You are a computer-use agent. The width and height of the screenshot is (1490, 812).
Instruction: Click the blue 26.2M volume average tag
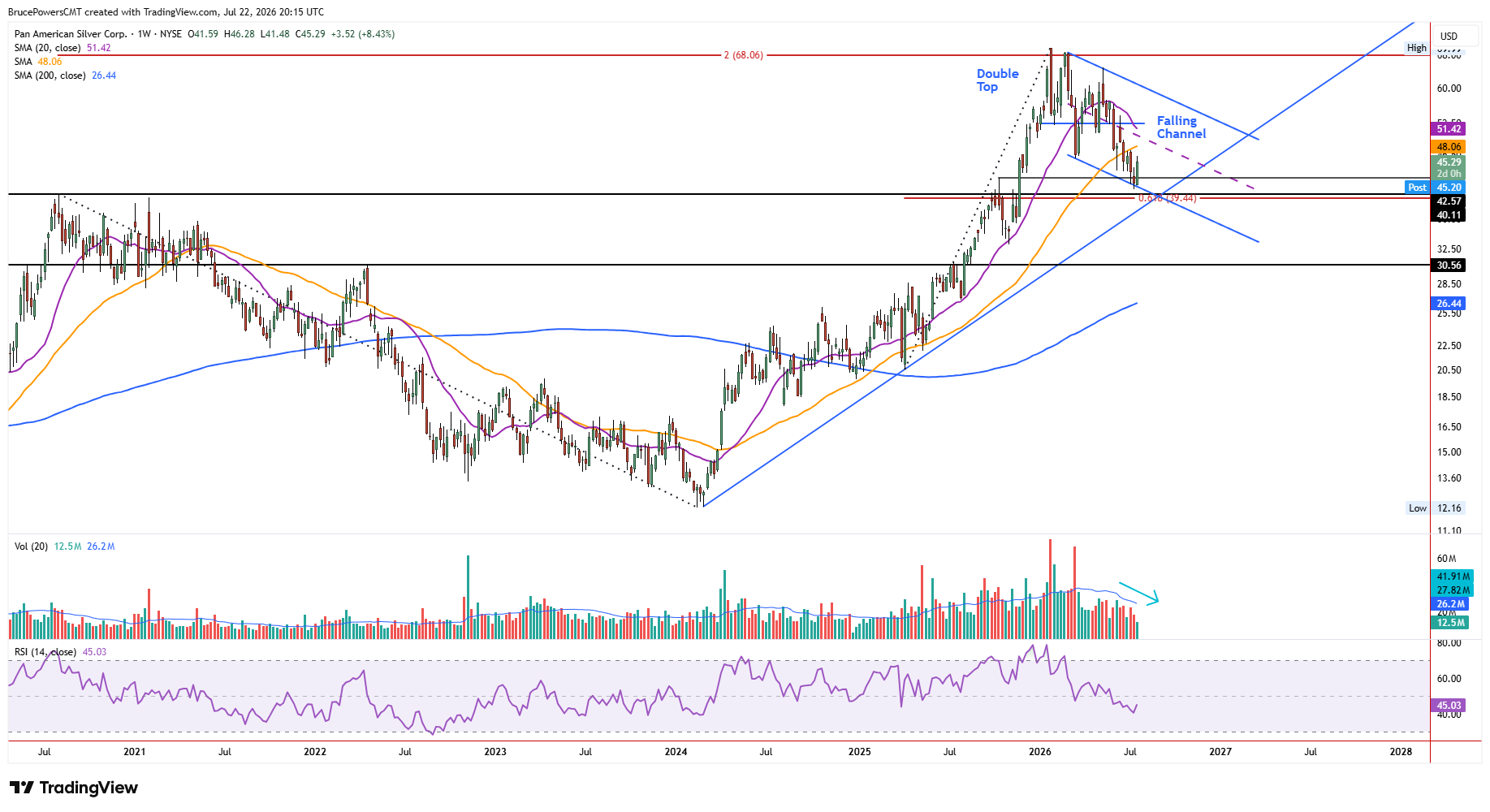click(1450, 604)
